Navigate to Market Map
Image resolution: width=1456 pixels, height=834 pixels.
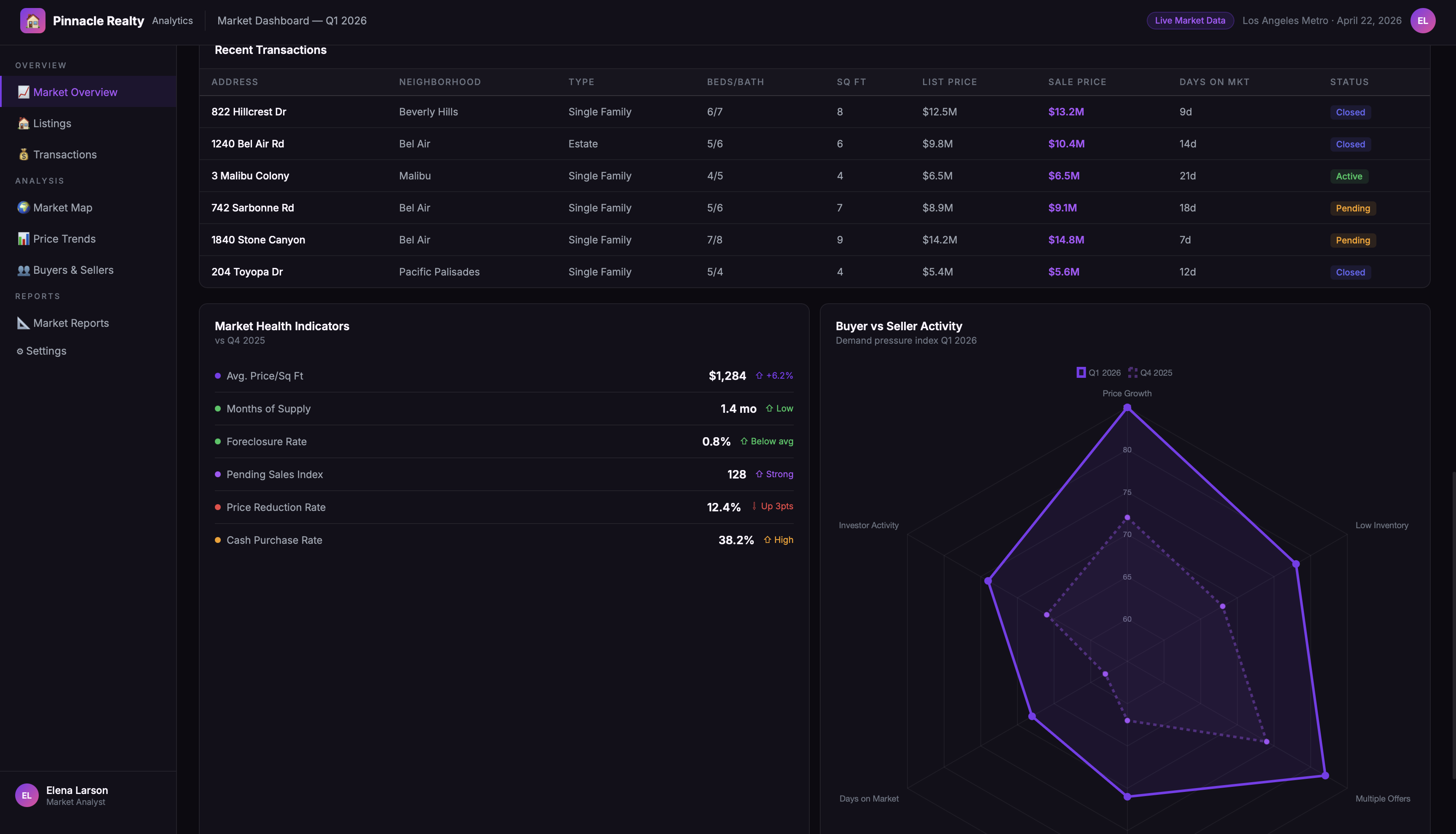[88, 207]
